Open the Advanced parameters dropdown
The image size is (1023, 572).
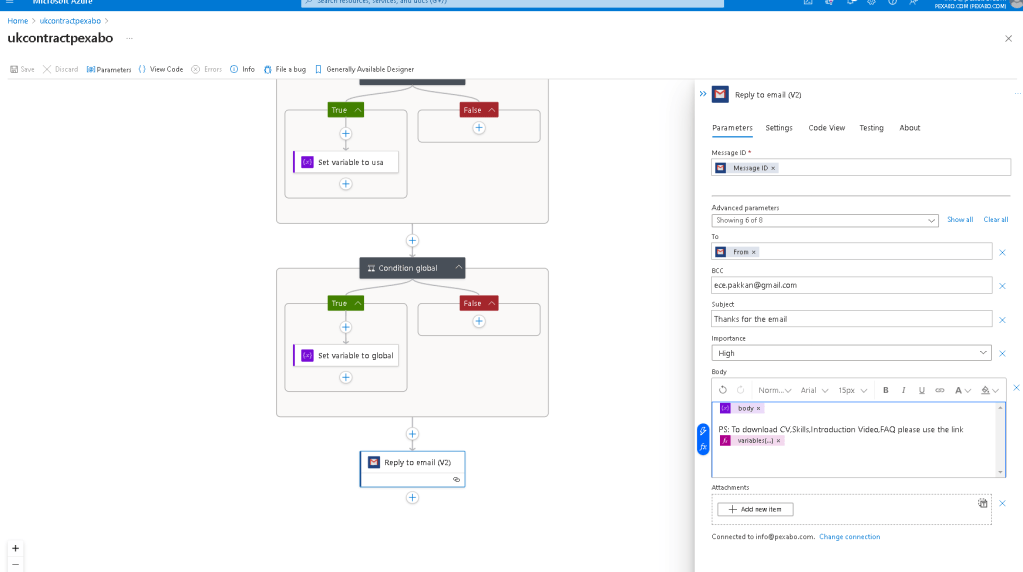pos(825,220)
